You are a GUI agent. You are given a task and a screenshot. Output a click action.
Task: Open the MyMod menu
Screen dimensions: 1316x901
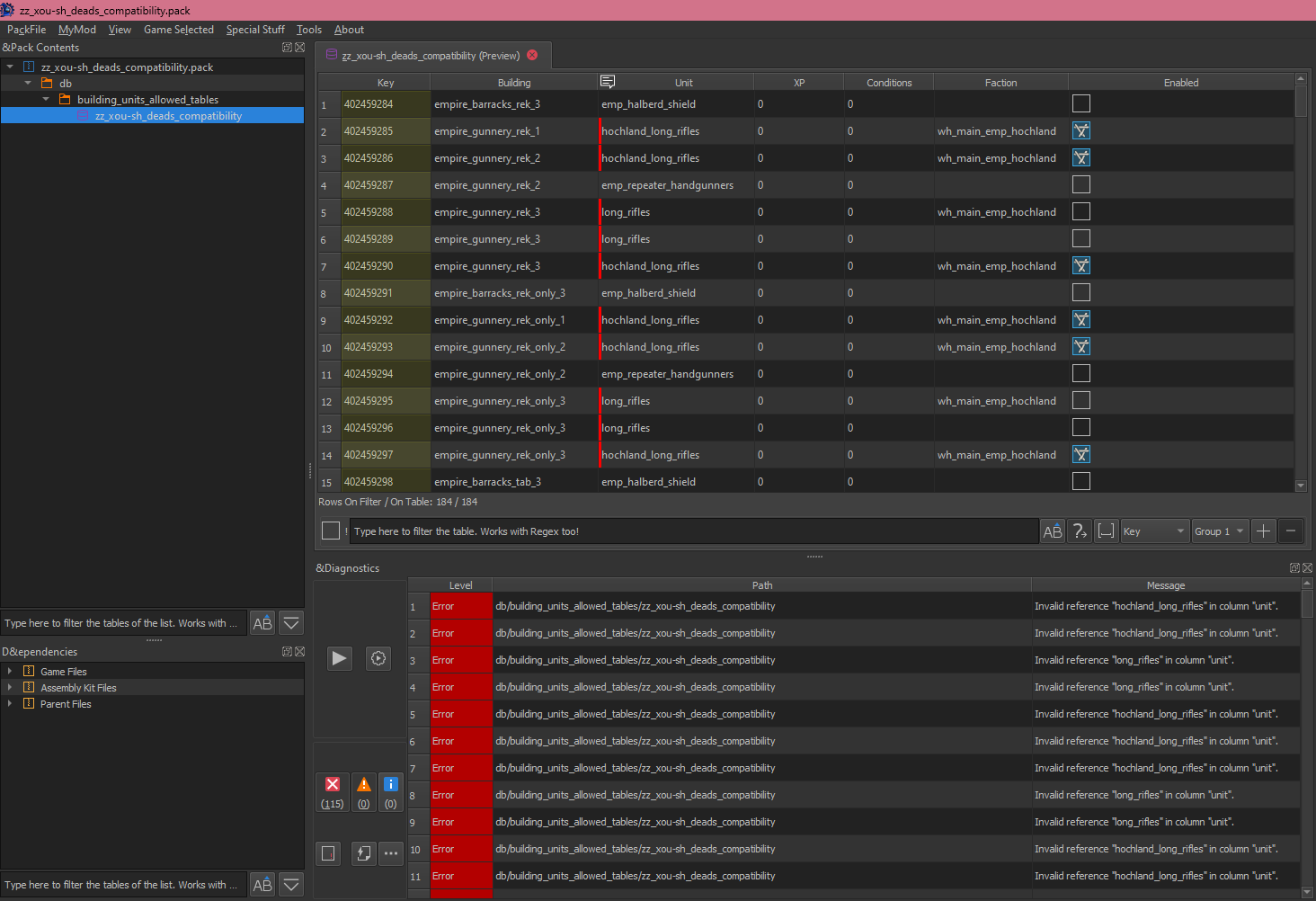coord(77,30)
